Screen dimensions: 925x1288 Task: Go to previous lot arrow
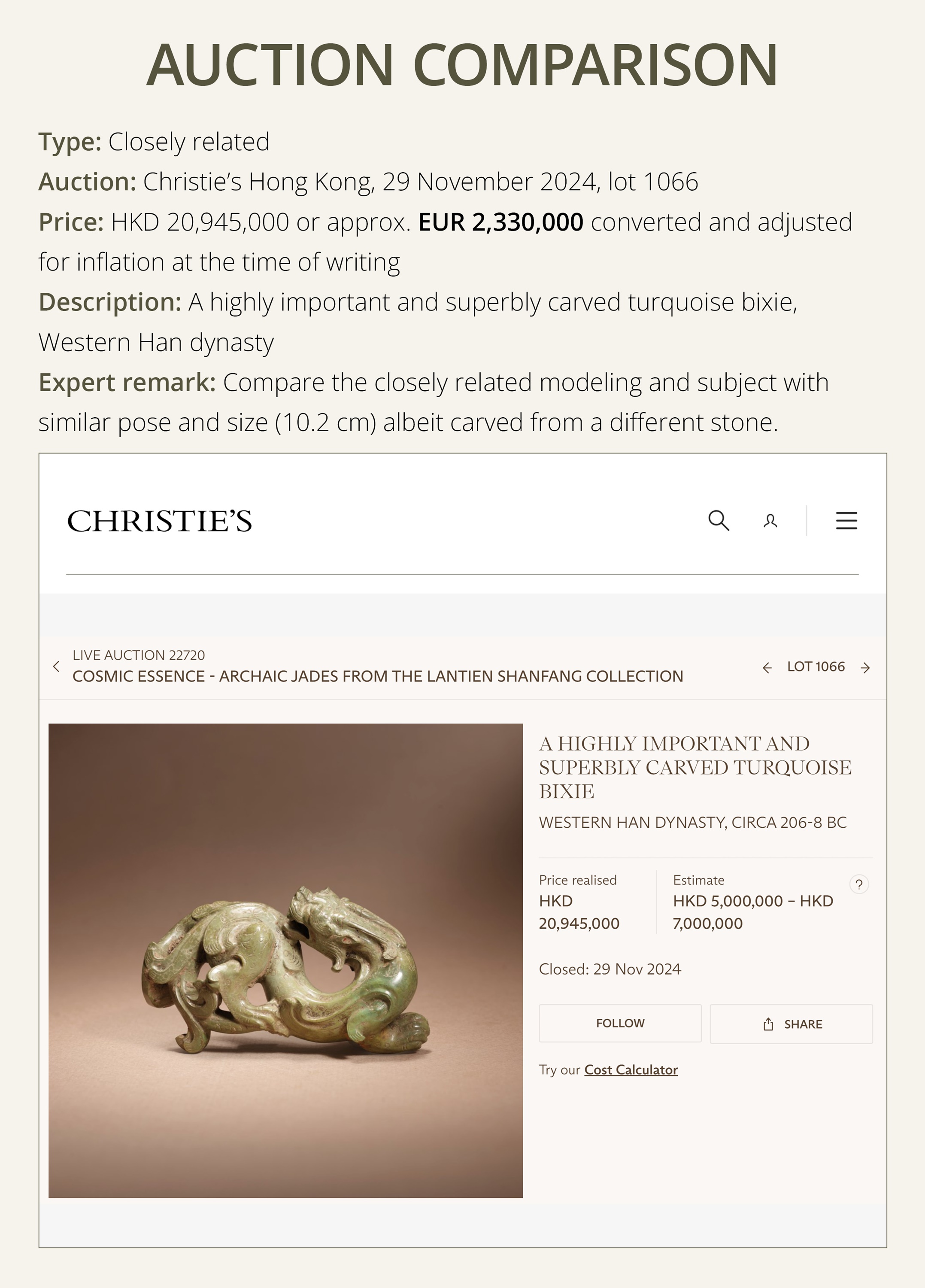(x=767, y=668)
